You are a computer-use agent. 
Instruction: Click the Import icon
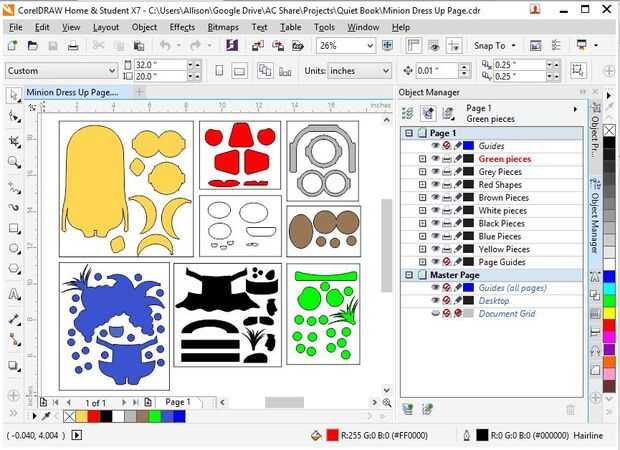pyautogui.click(x=258, y=46)
